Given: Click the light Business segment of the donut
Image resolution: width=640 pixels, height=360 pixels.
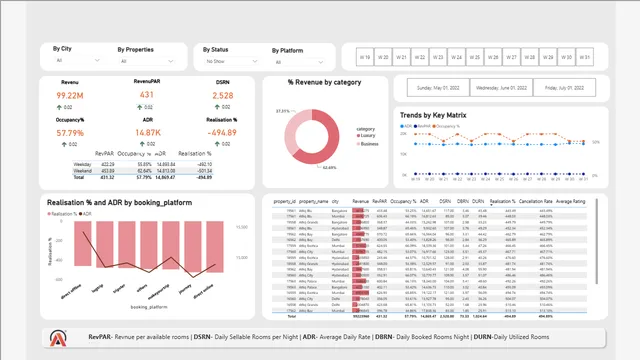Looking at the screenshot, I should pos(291,131).
